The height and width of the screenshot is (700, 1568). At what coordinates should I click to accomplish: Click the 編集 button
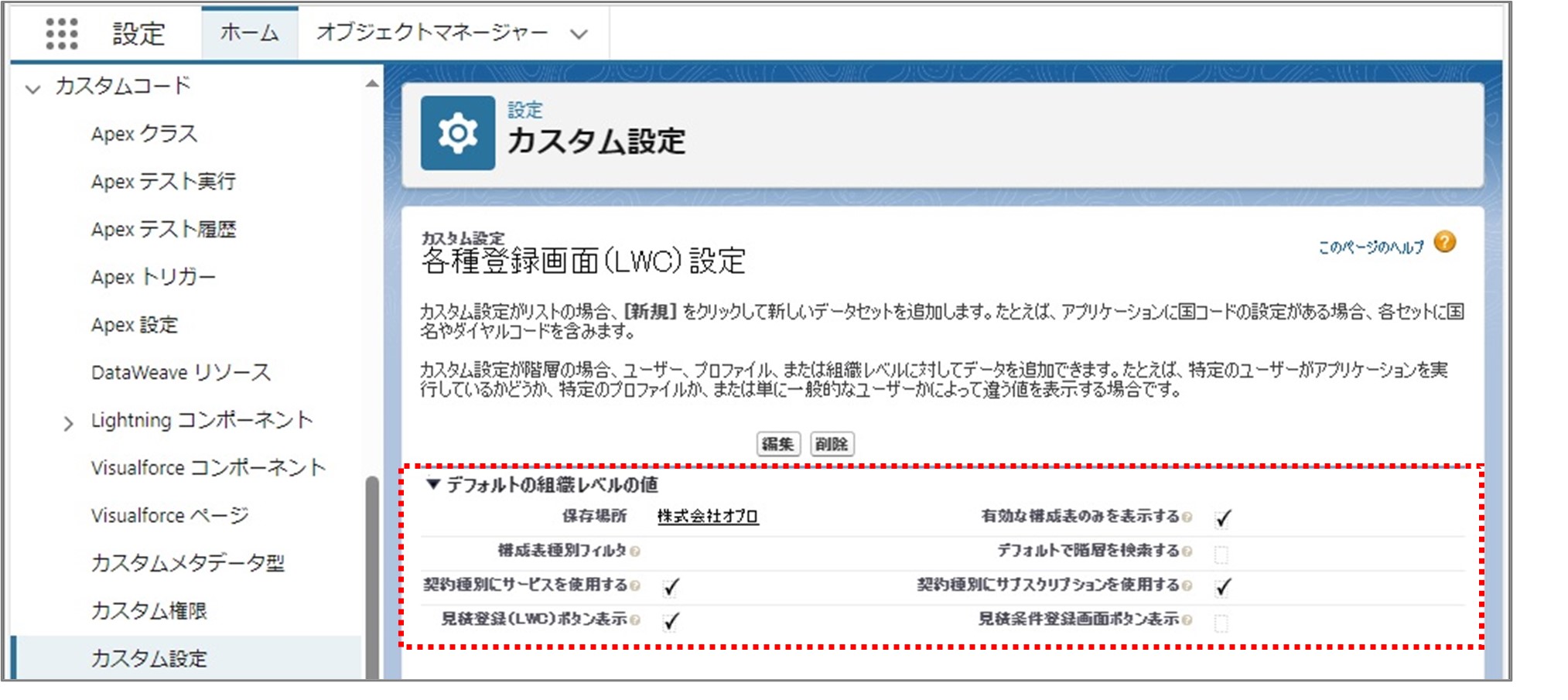[x=777, y=444]
